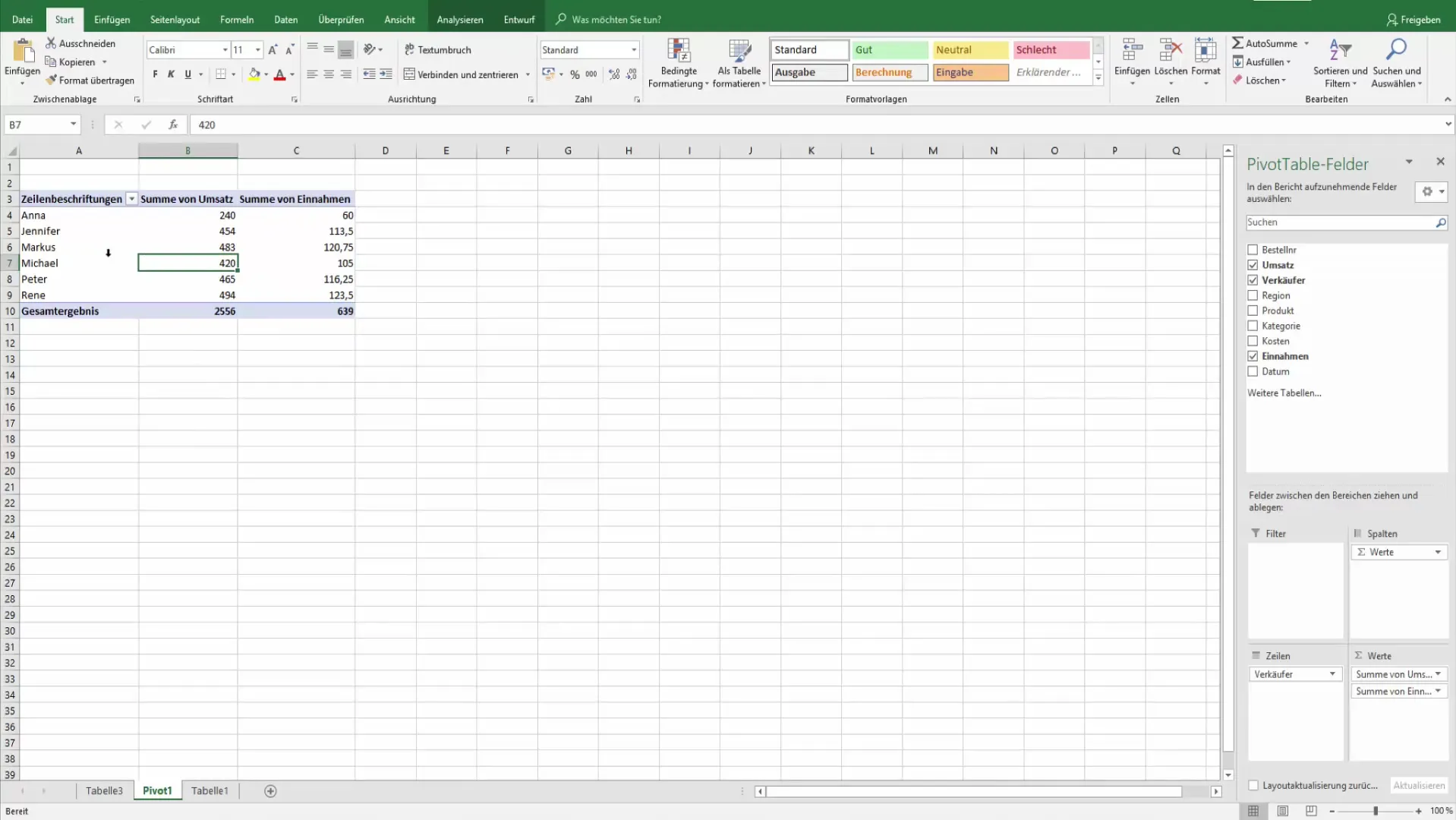Click the cell borders icon
Screen dimensions: 1456x820
221,74
